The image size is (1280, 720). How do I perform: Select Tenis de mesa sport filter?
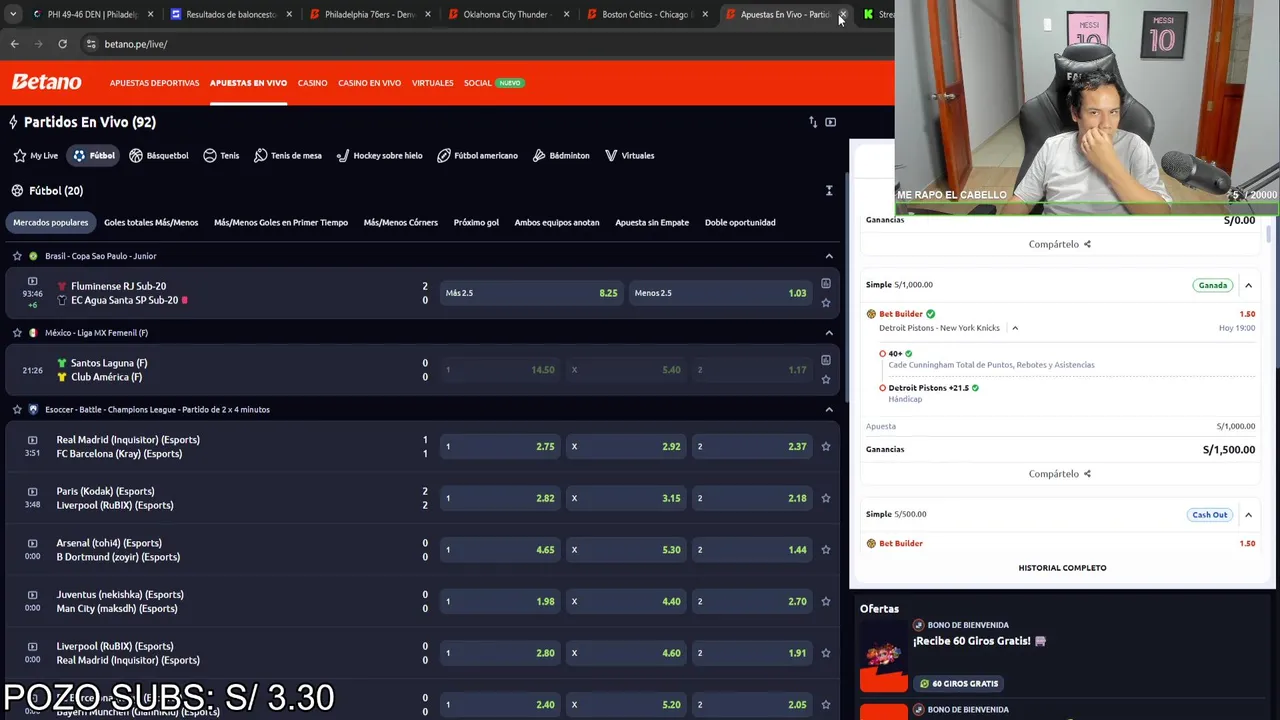coord(288,155)
